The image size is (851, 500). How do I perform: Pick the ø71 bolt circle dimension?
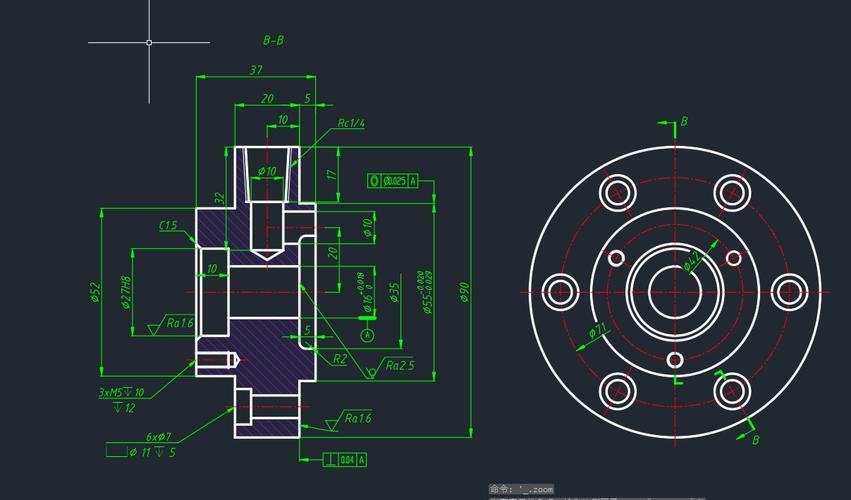(597, 331)
